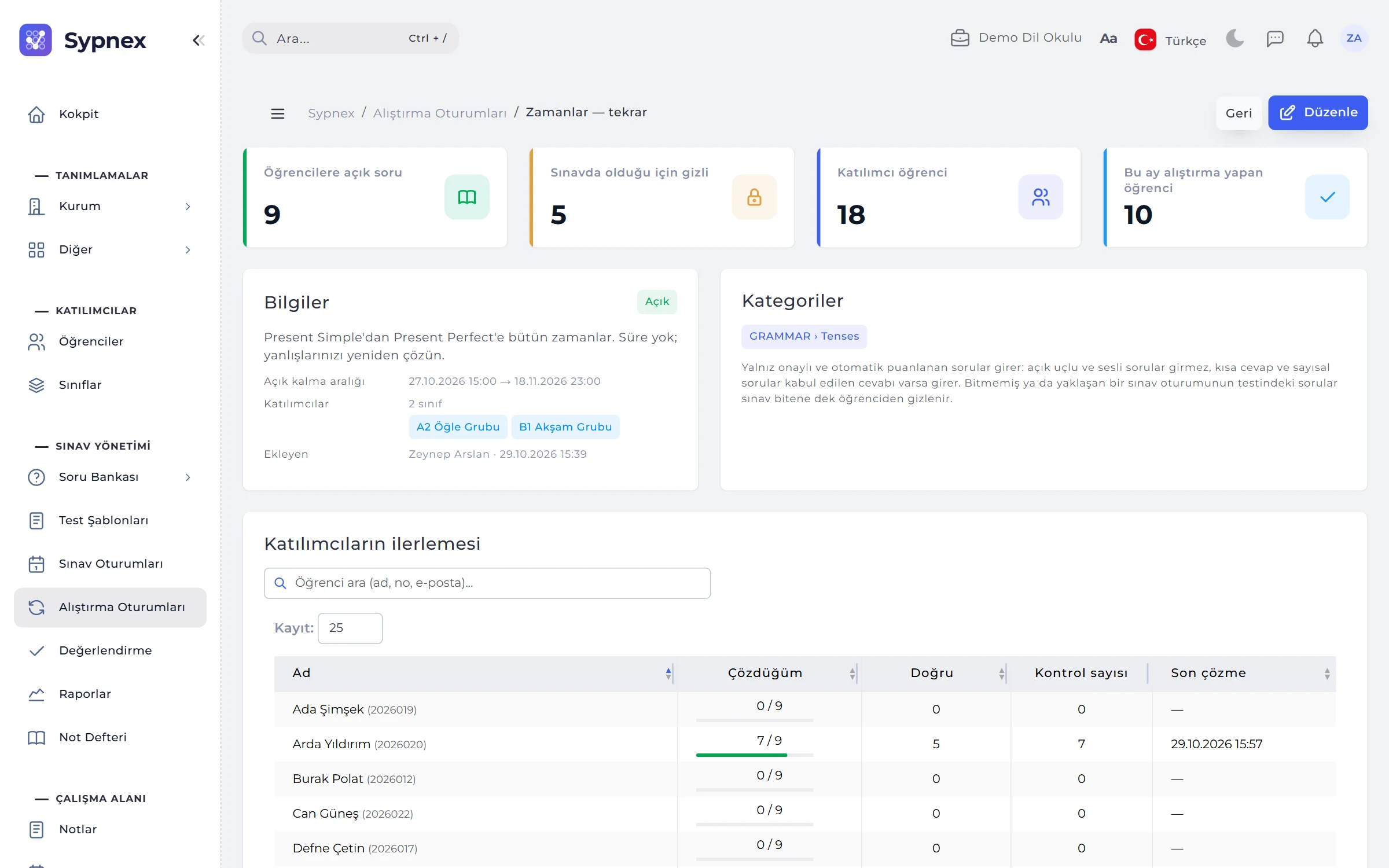Open Test Şablonları in the sidebar
This screenshot has width=1389, height=868.
[110, 520]
